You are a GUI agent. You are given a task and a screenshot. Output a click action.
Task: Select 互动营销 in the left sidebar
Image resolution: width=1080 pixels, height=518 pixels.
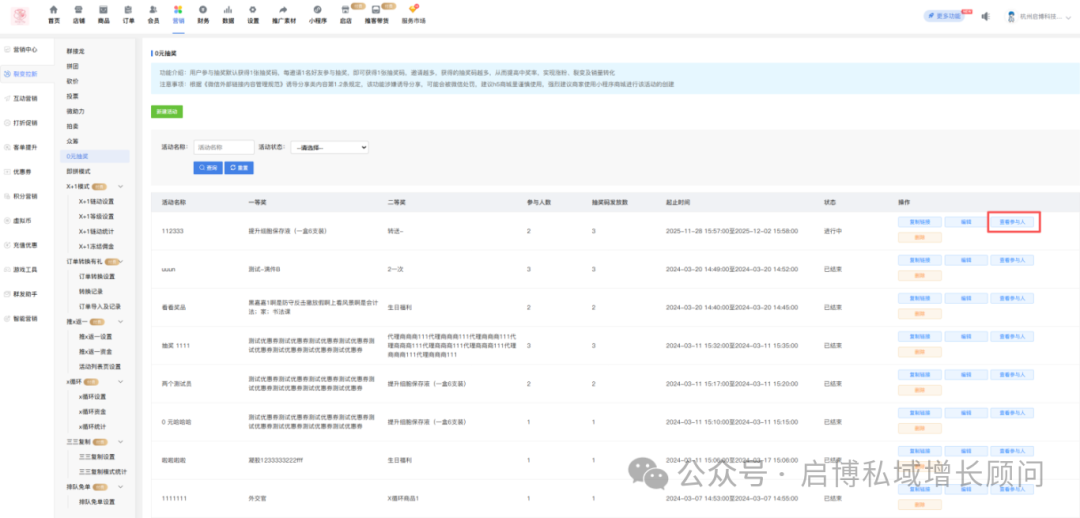26,98
